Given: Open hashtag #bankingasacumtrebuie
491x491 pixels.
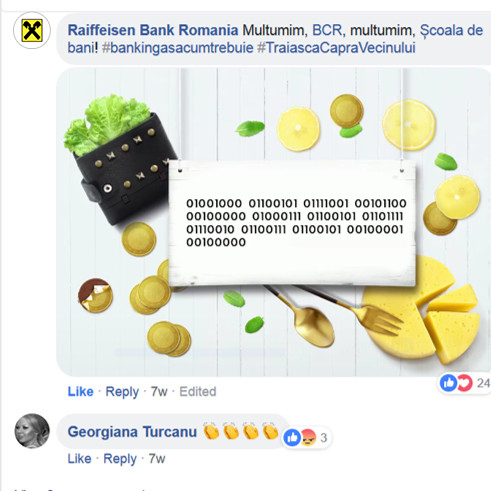Looking at the screenshot, I should (177, 48).
